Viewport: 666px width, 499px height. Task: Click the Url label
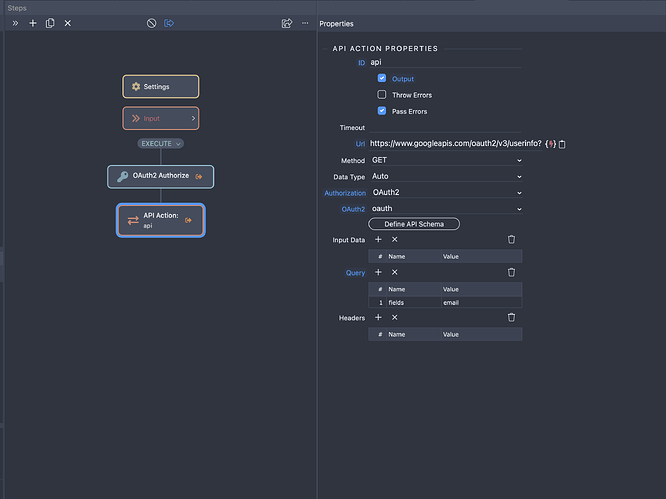pos(360,144)
